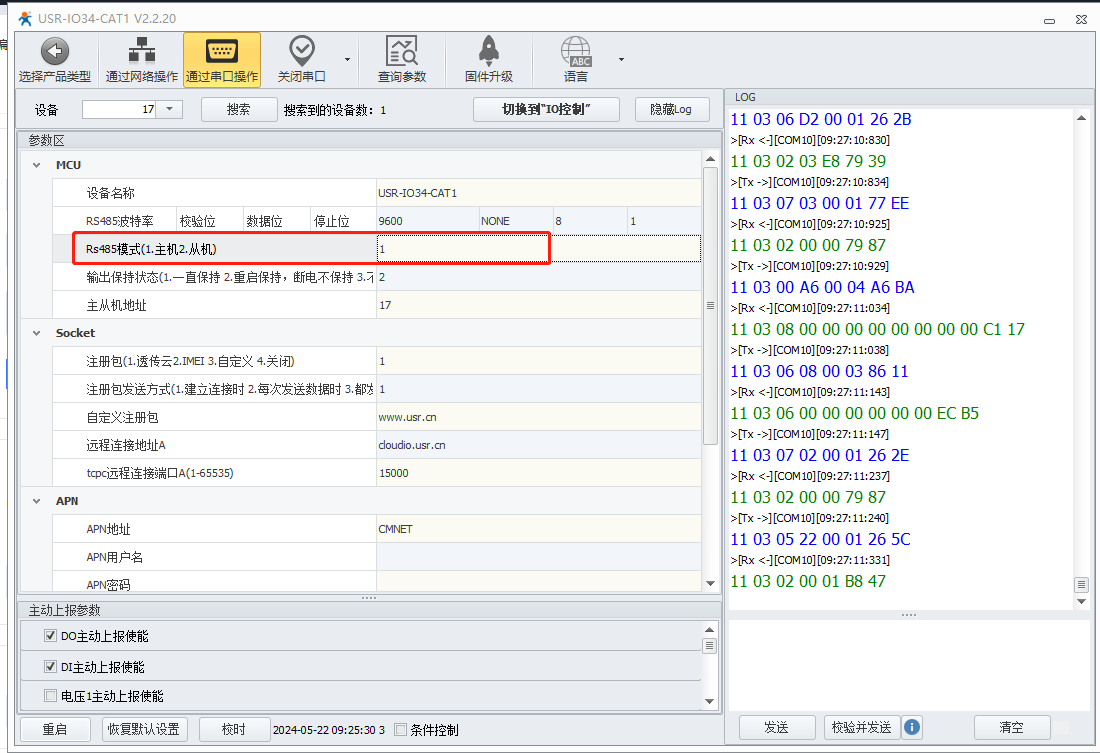Click the blue info icon beside 校验并发送
Viewport: 1100px width, 753px height.
pos(912,727)
